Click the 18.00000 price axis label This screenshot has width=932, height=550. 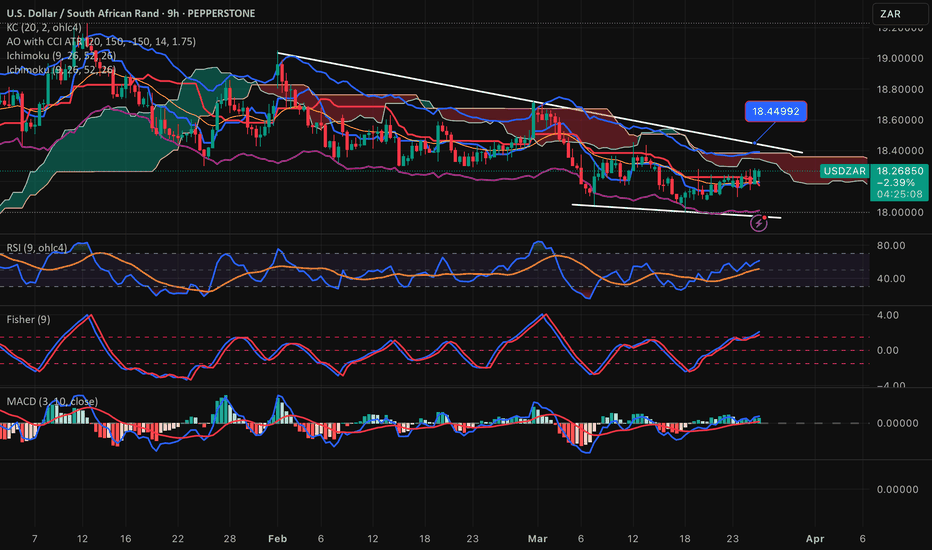(x=900, y=212)
